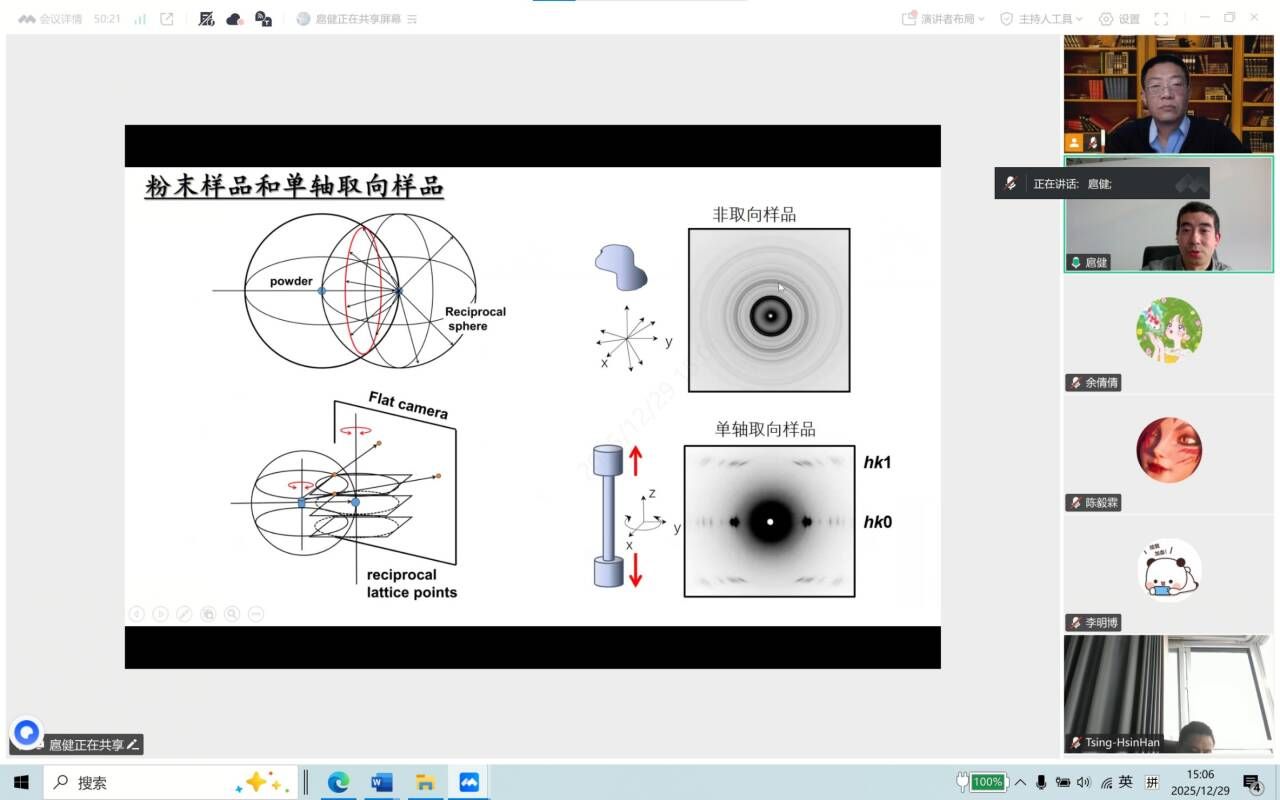Open the 设置 gear settings

pos(1119,19)
